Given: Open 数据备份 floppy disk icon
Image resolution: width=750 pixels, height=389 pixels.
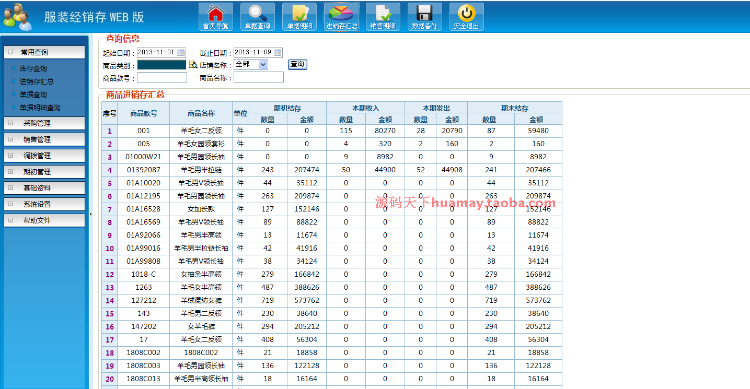Looking at the screenshot, I should (425, 17).
